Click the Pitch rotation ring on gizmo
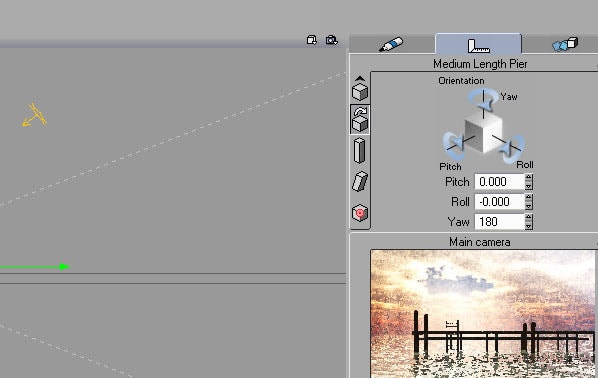The height and width of the screenshot is (378, 598). point(454,145)
